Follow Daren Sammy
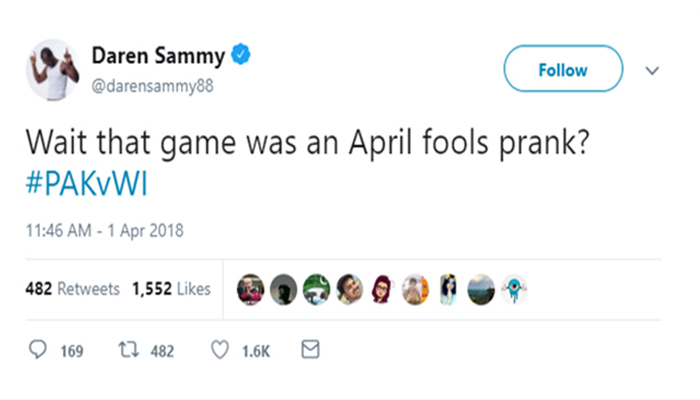This screenshot has width=700, height=400. pyautogui.click(x=563, y=71)
